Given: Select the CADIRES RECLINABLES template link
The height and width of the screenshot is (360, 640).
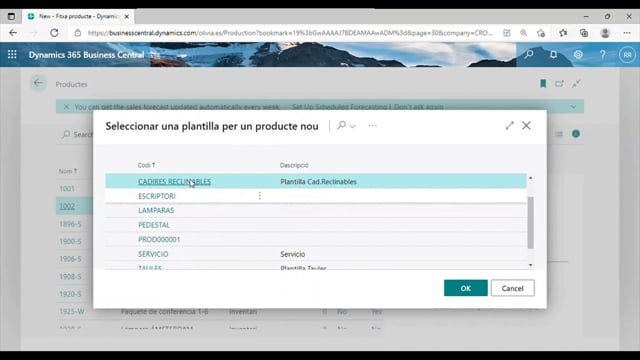Looking at the screenshot, I should pyautogui.click(x=174, y=182).
